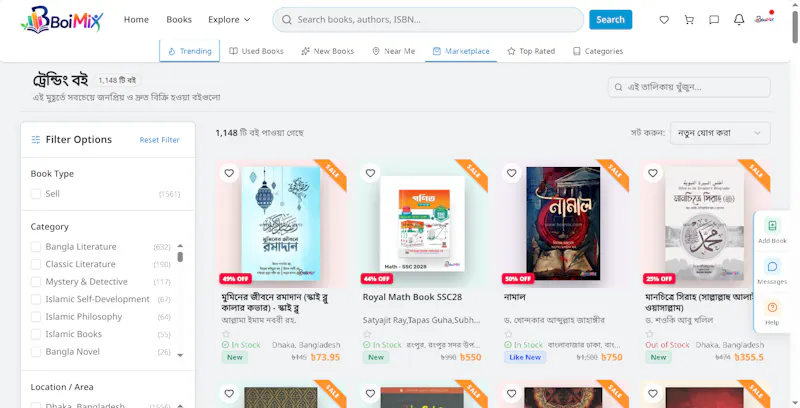The width and height of the screenshot is (800, 408).
Task: Click rating star under Royal Math Book
Action: [367, 334]
